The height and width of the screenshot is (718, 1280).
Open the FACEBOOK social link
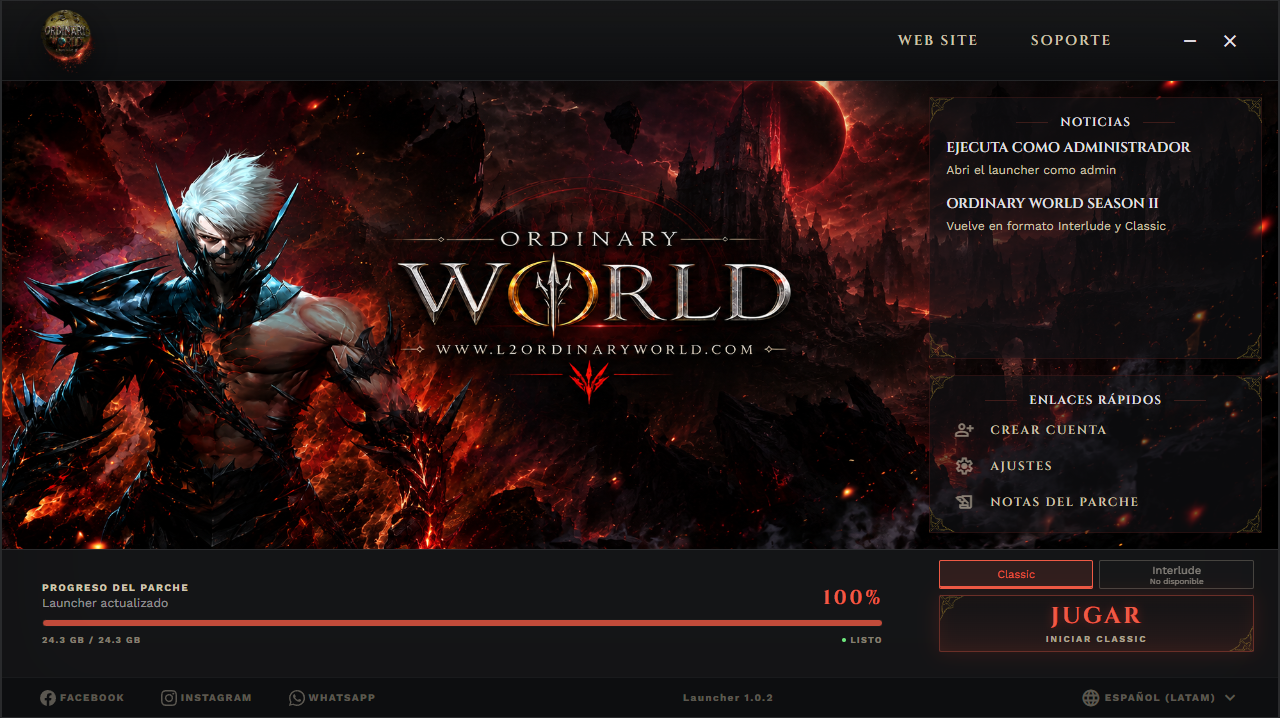82,698
